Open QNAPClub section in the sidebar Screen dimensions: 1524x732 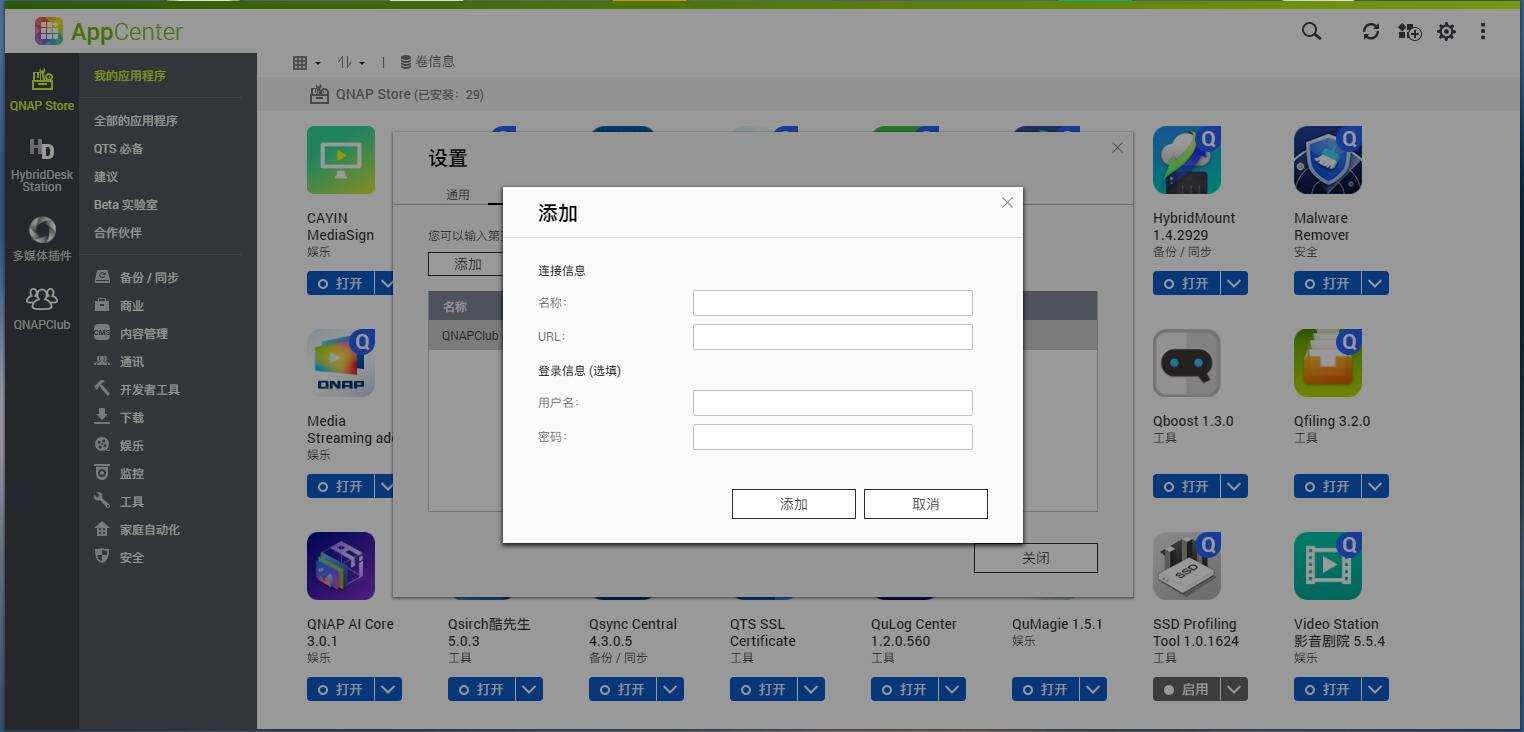click(x=41, y=308)
